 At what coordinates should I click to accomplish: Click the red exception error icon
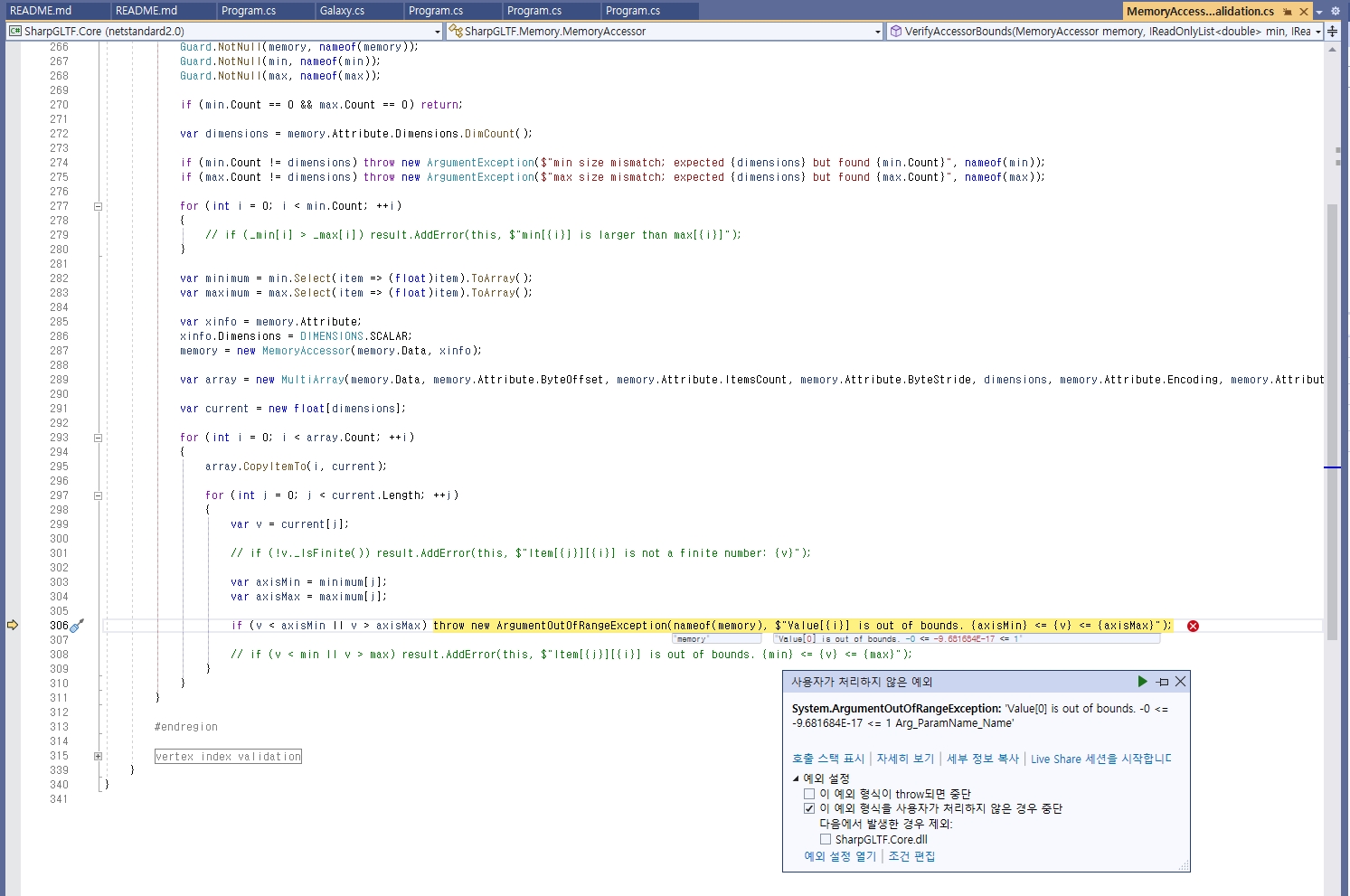pyautogui.click(x=1193, y=626)
